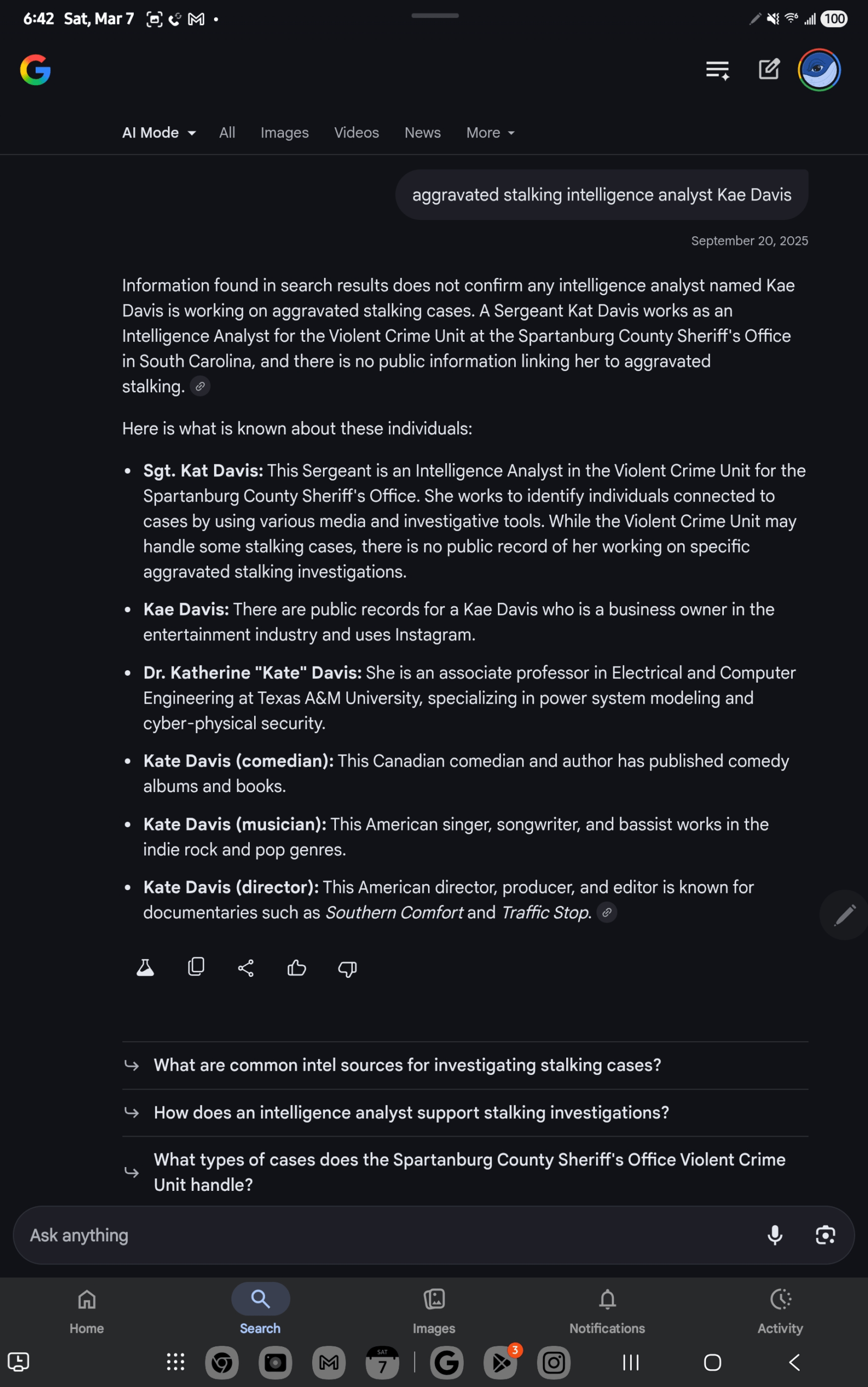This screenshot has height=1387, width=868.
Task: Open Google Lens camera search
Action: (825, 1235)
